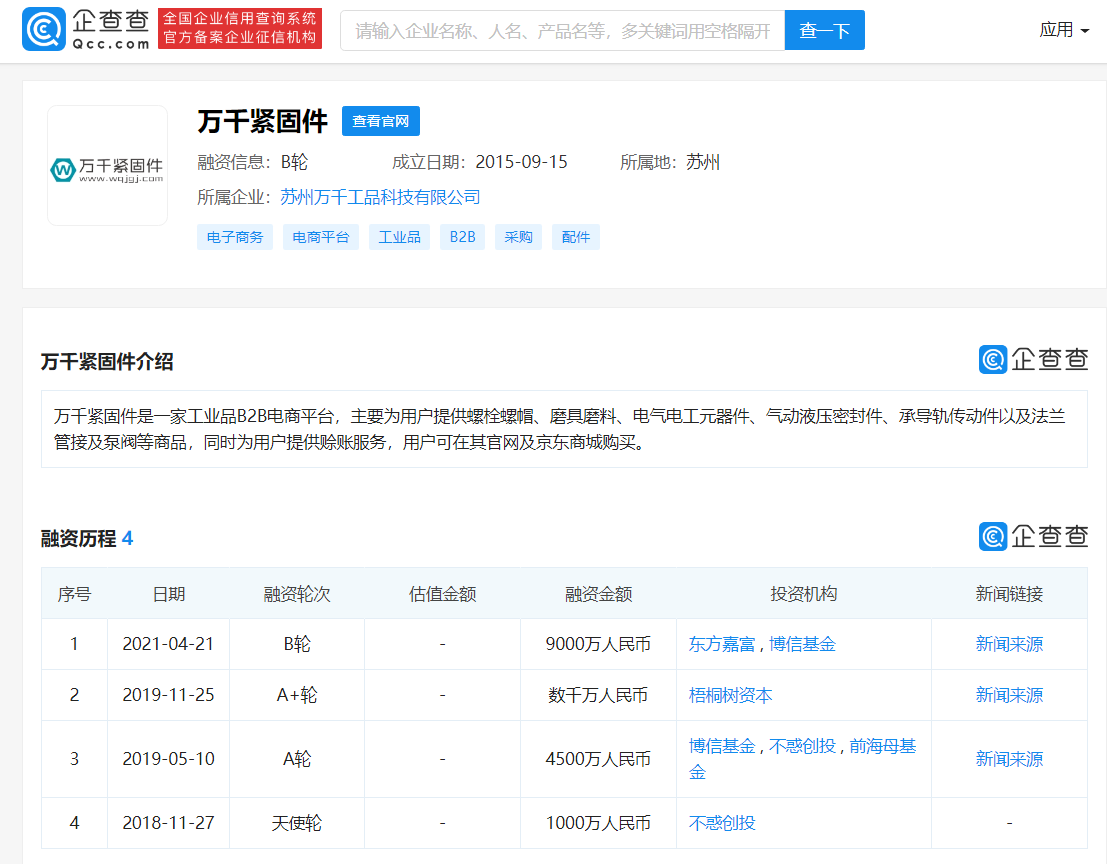This screenshot has height=864, width=1107.
Task: Focus the enterprise name search field
Action: tap(563, 30)
